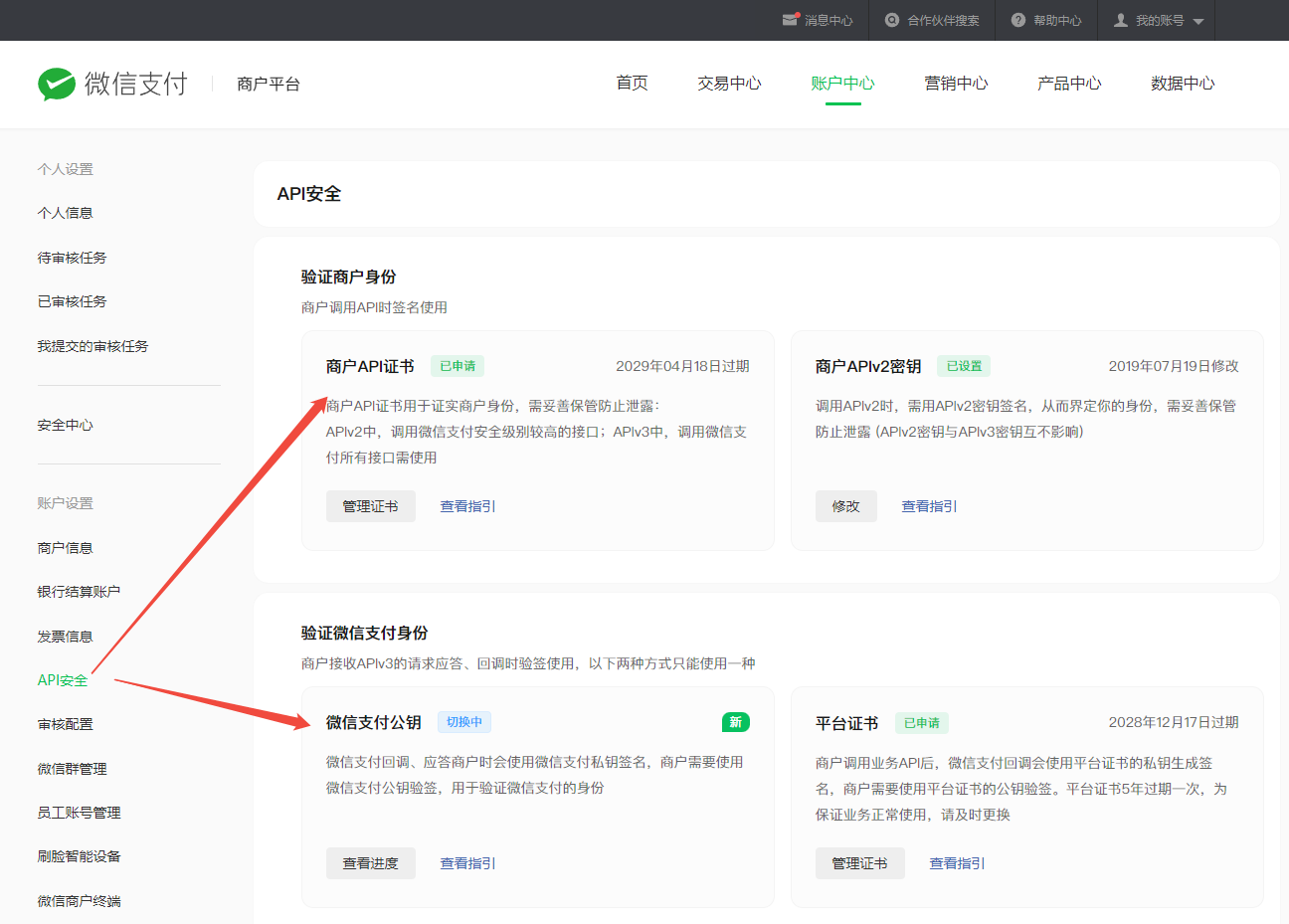This screenshot has height=924, width=1289.
Task: Click 管理证书 under 平台证书
Action: click(860, 863)
